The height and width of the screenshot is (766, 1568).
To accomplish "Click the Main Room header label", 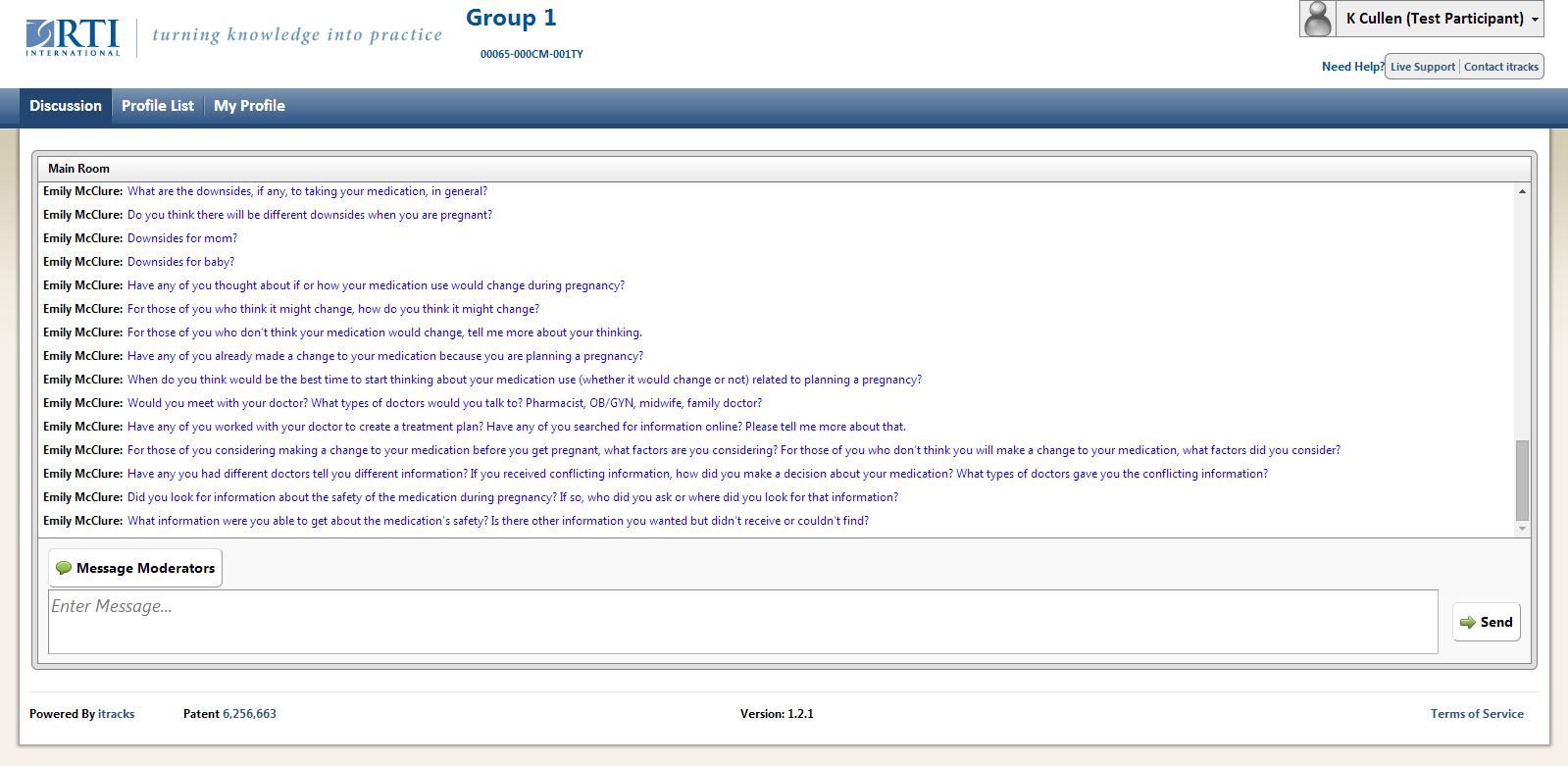I will [78, 169].
